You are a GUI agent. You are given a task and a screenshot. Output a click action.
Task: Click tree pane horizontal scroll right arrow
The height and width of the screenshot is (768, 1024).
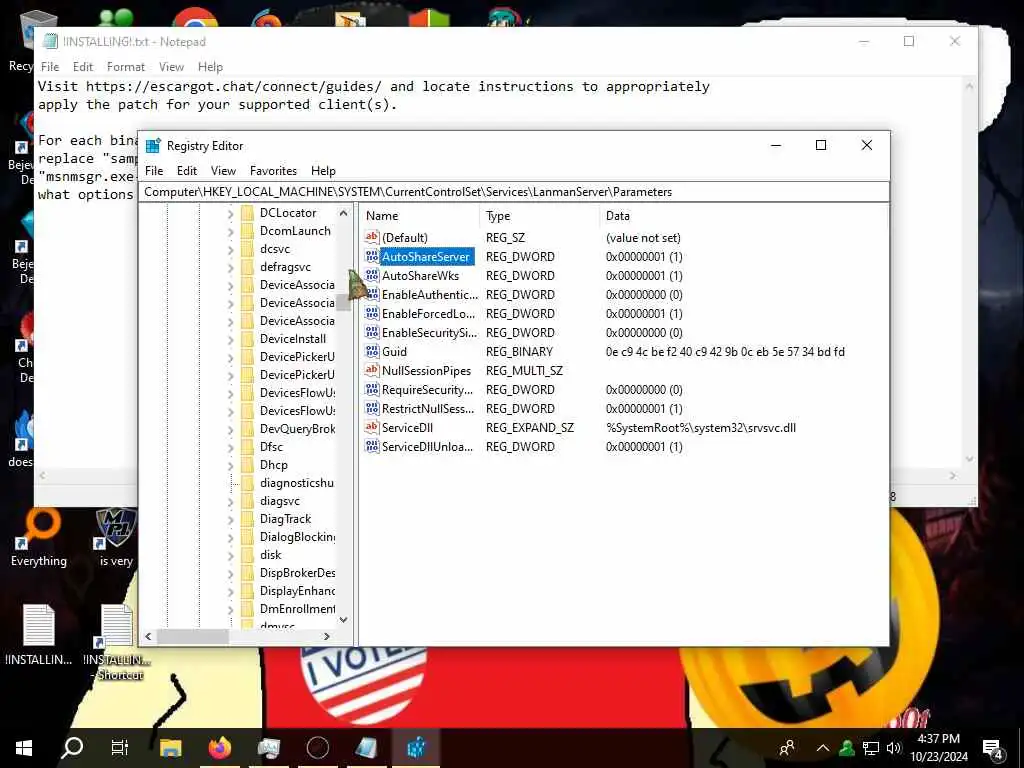[327, 636]
